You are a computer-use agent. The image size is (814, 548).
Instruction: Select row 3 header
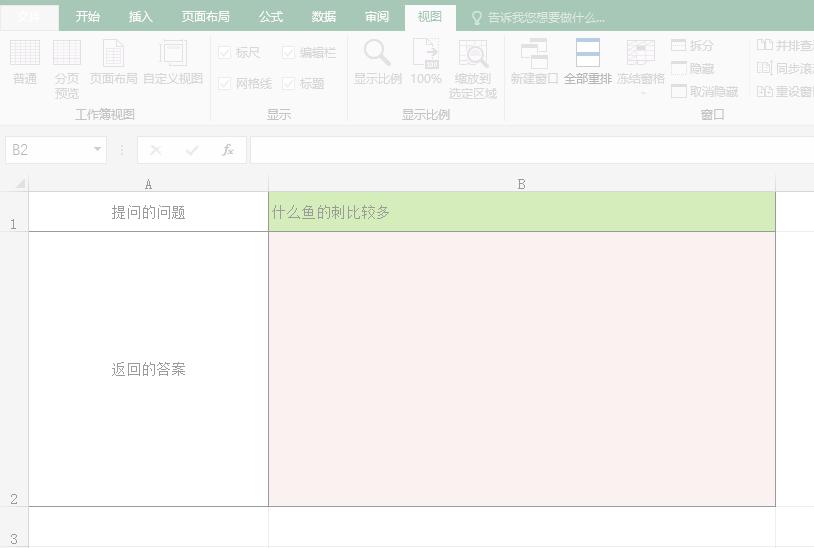13,527
